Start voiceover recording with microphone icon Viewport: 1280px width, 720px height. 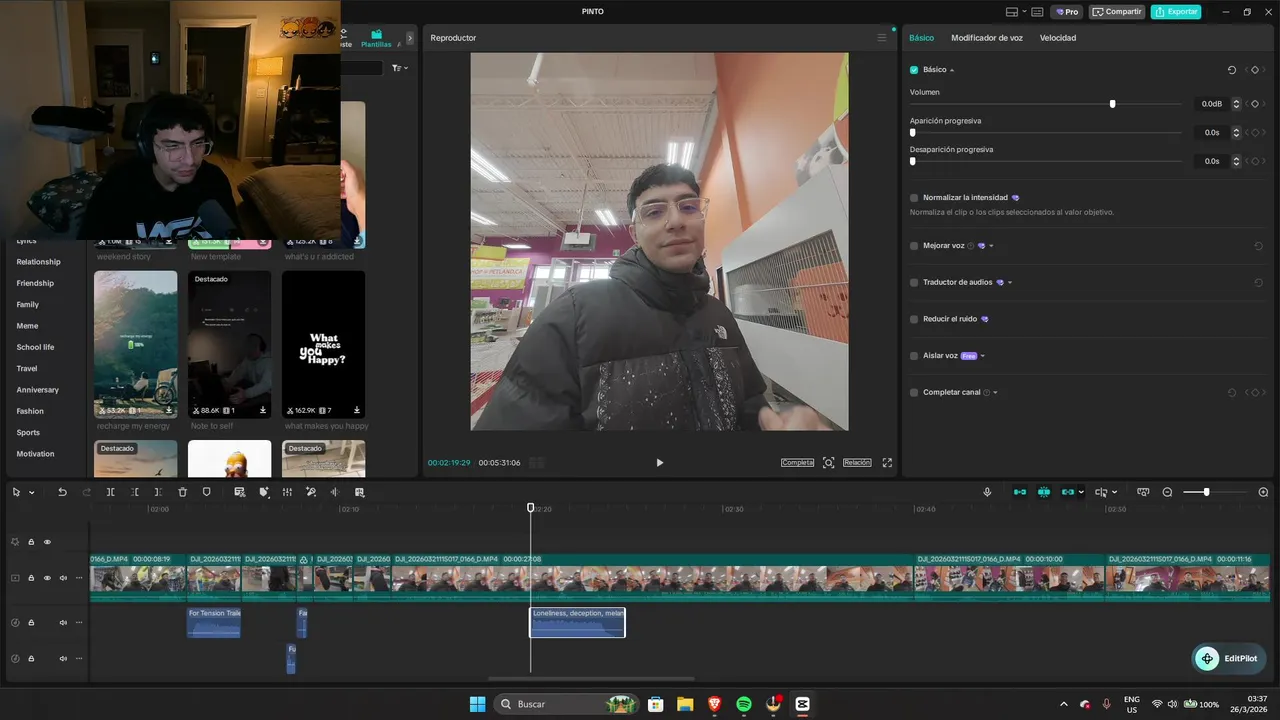click(987, 492)
